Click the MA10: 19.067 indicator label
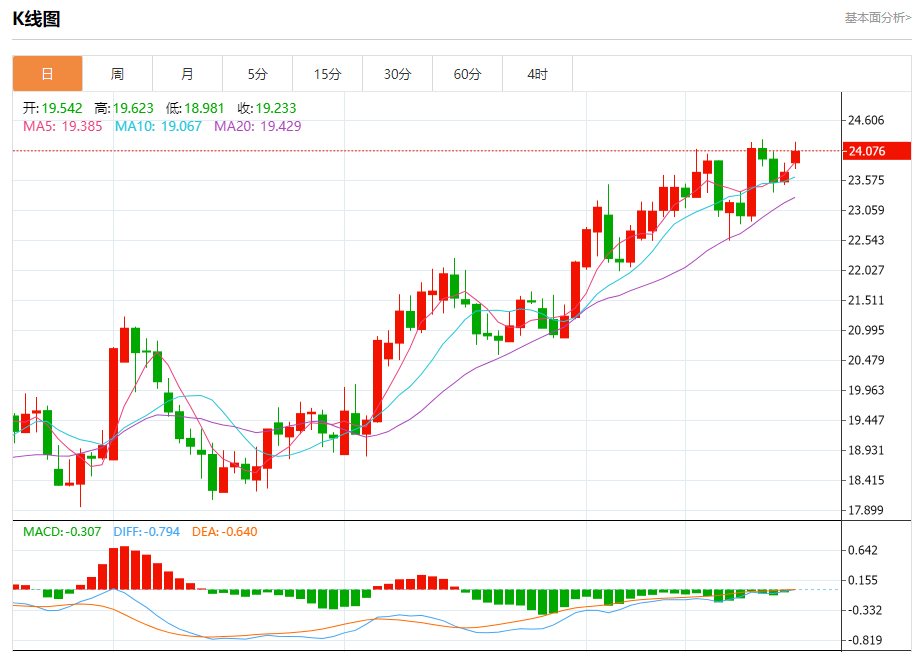This screenshot has height=652, width=912. 158,126
